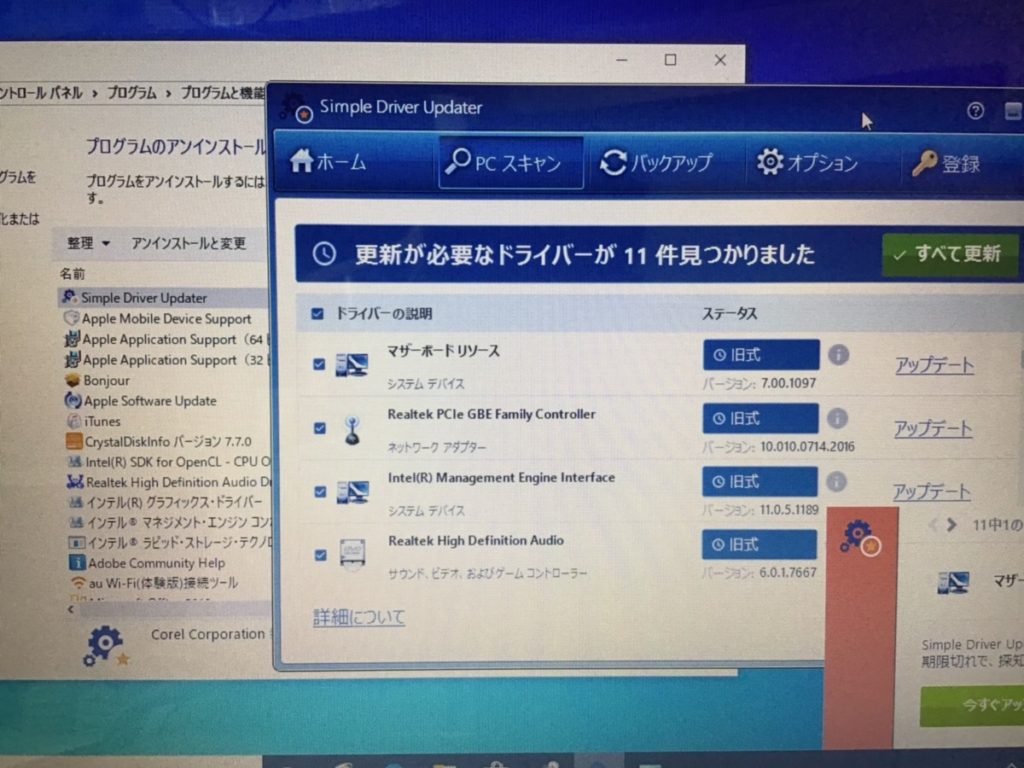This screenshot has width=1024, height=768.
Task: Click info icon for Realtek PCIe GBE row
Action: pos(837,418)
